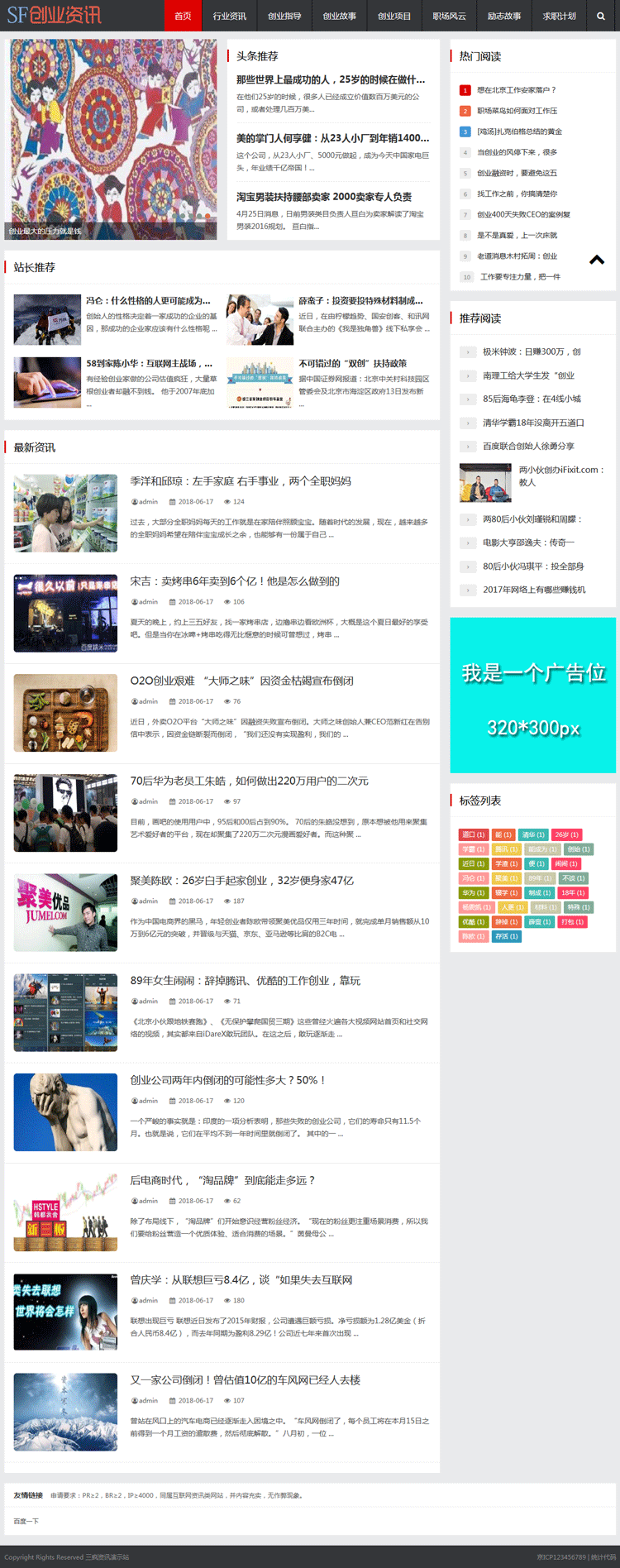Go to the 励志故事 section
Viewport: 620px width, 1568px height.
pyautogui.click(x=504, y=16)
